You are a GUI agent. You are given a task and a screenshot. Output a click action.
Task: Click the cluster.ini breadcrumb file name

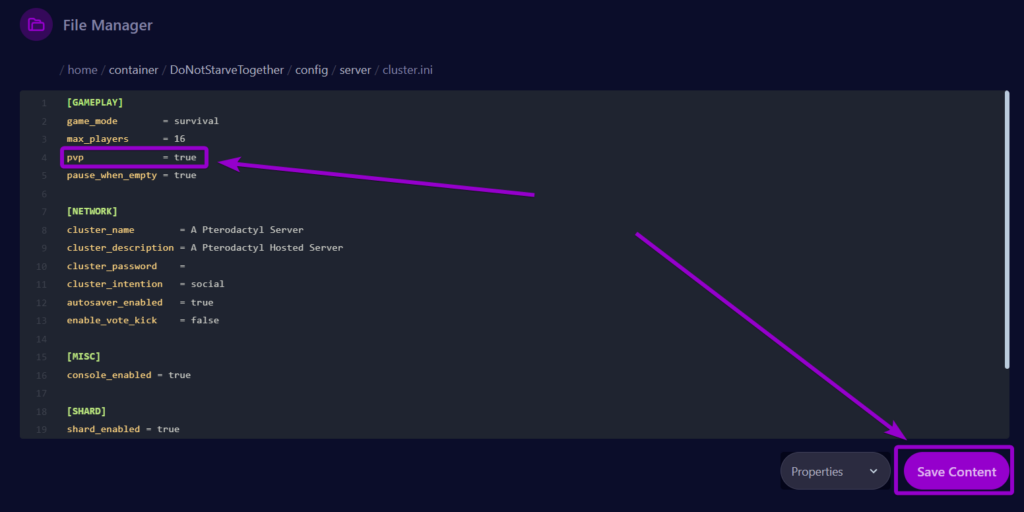pyautogui.click(x=407, y=70)
